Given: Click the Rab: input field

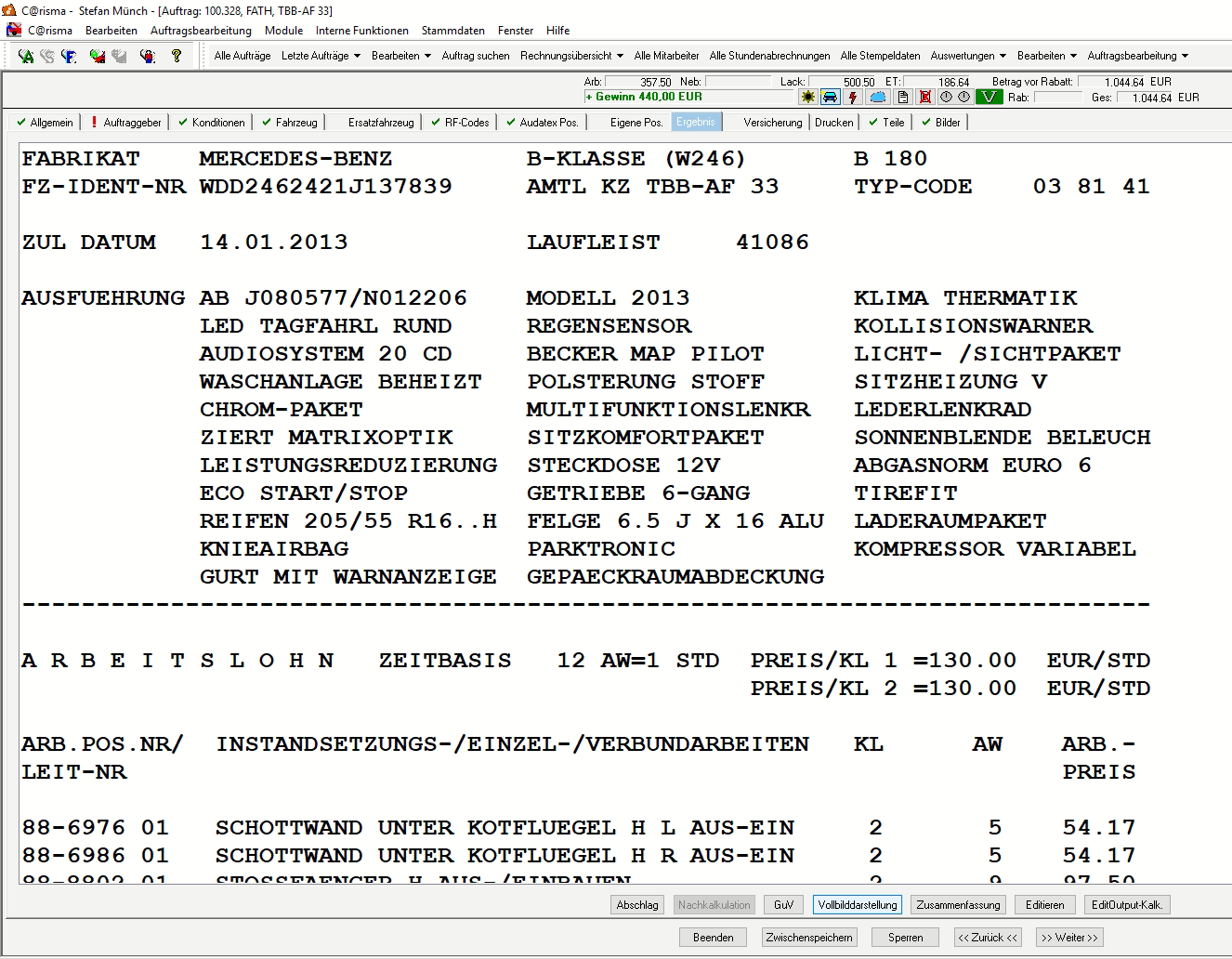Looking at the screenshot, I should pos(1058,97).
